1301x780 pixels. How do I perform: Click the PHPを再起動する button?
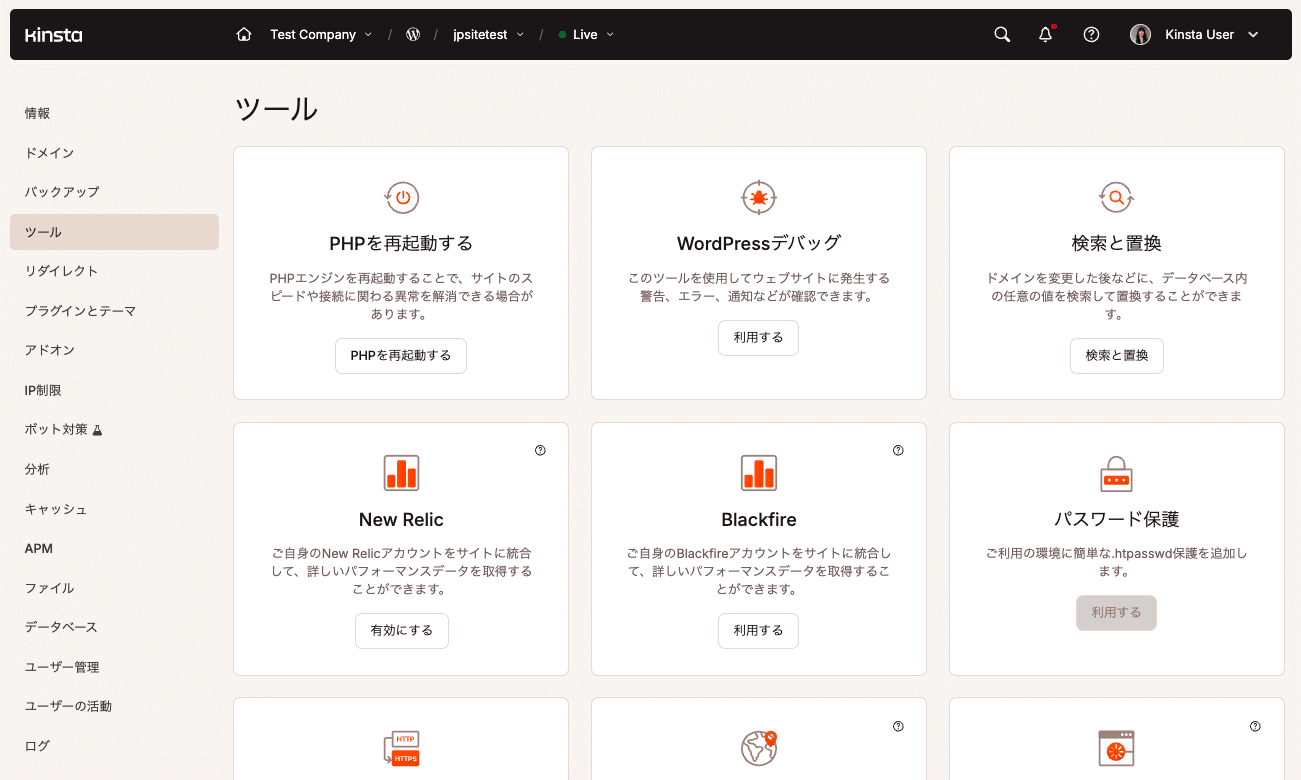pyautogui.click(x=401, y=355)
